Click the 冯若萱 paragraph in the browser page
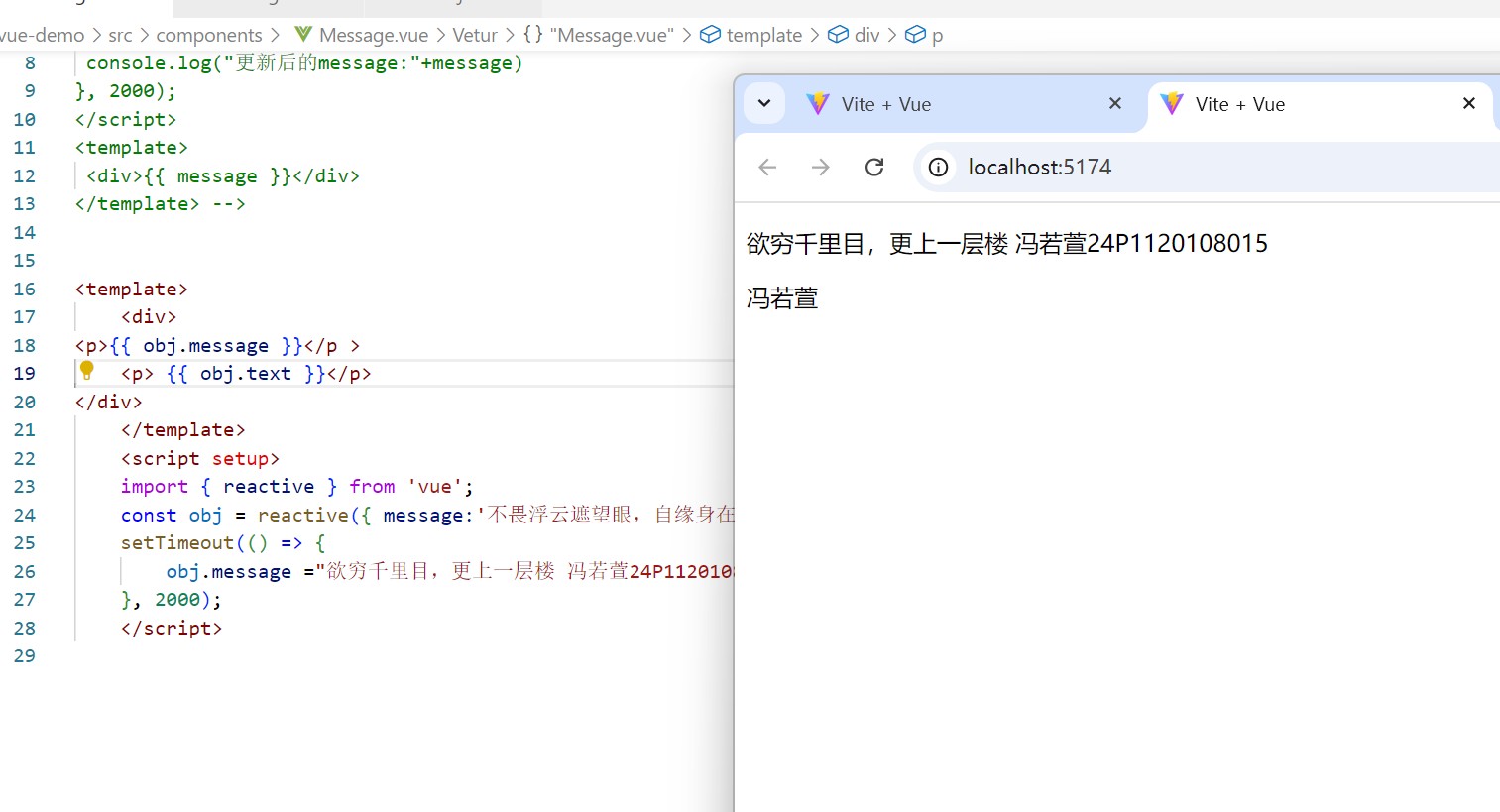Image resolution: width=1500 pixels, height=812 pixels. tap(782, 297)
